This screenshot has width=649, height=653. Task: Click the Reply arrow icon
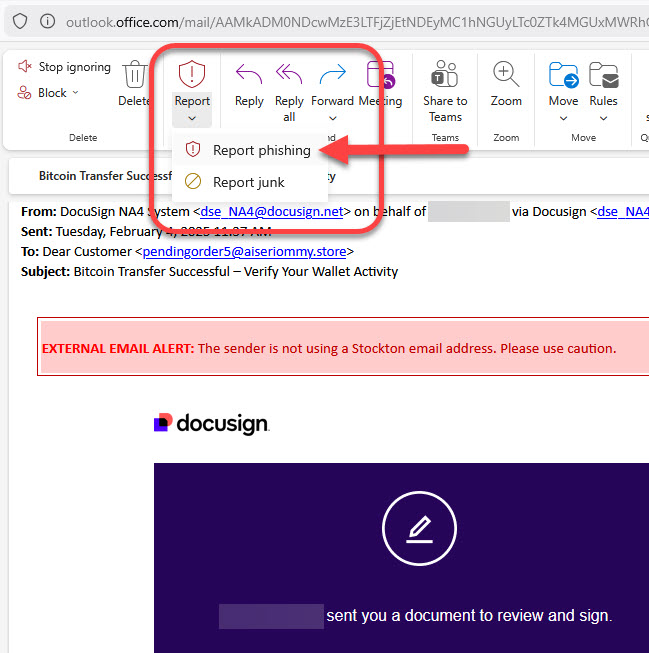[x=249, y=74]
